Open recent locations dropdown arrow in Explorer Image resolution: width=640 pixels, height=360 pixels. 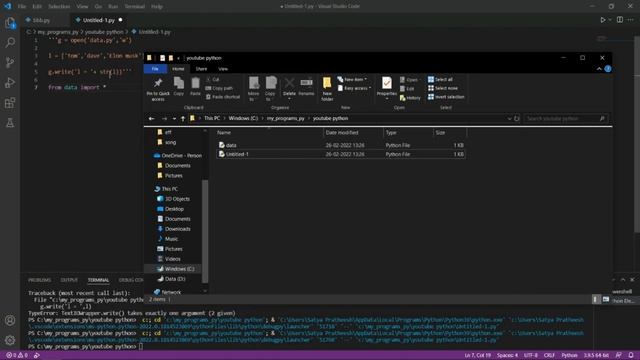[x=174, y=118]
